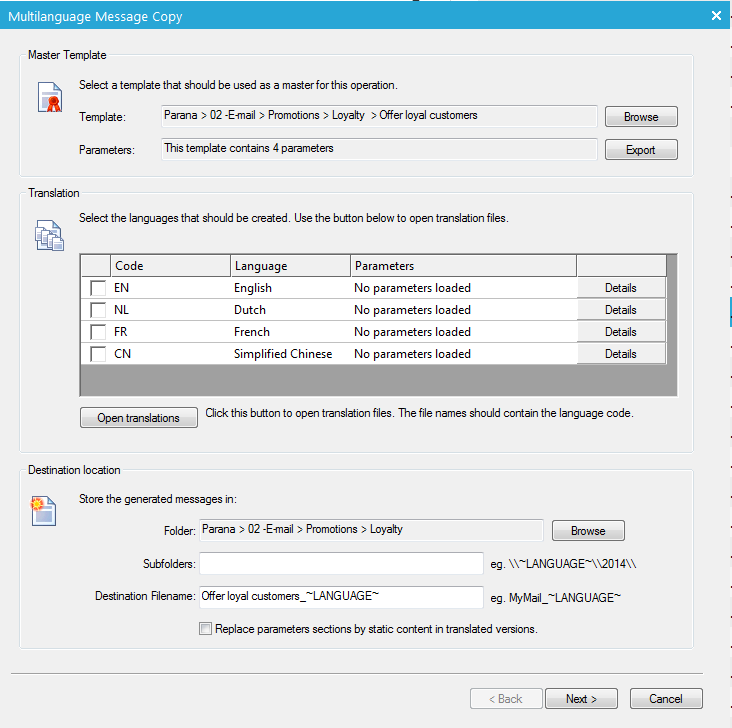Toggle Replace parameters sections by static content
The height and width of the screenshot is (728, 732).
pyautogui.click(x=205, y=629)
